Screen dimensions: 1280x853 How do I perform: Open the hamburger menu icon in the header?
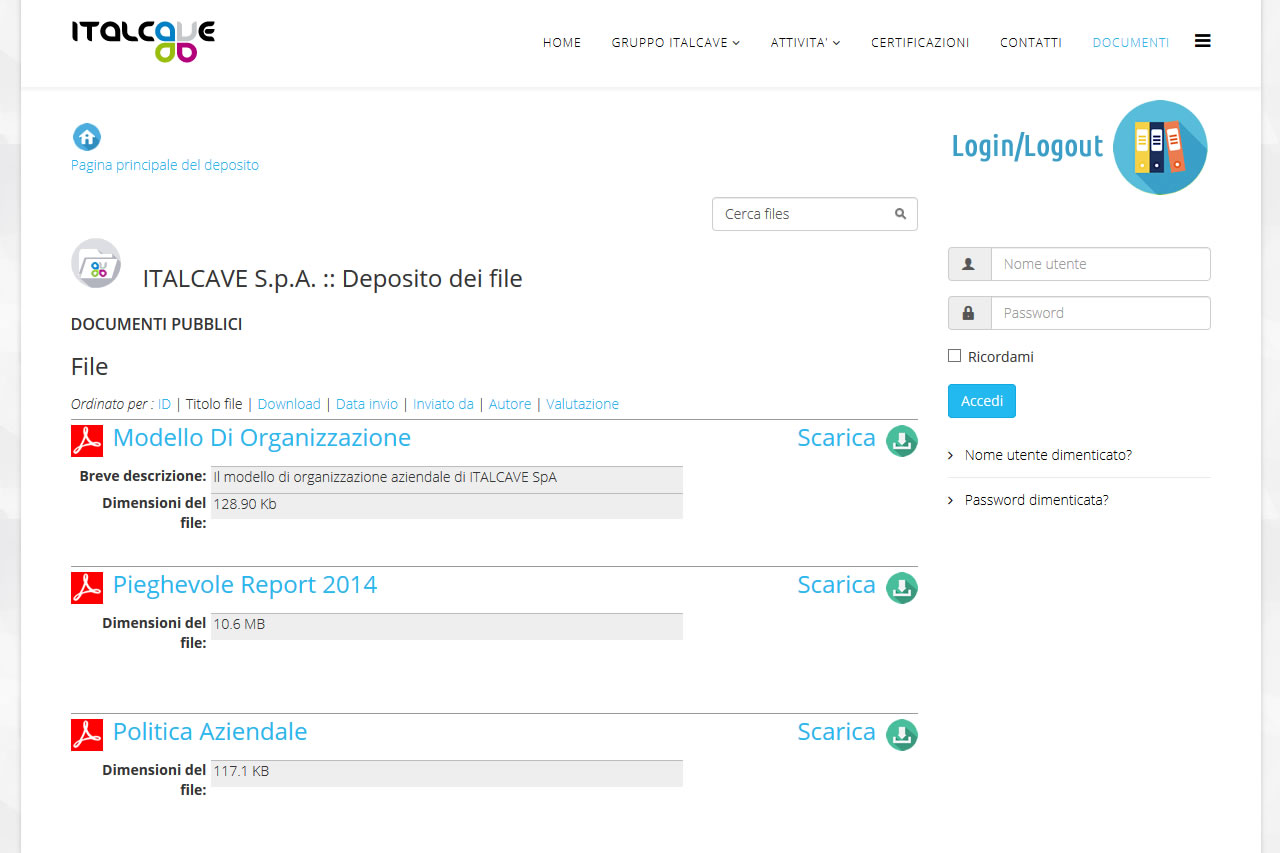(1202, 41)
